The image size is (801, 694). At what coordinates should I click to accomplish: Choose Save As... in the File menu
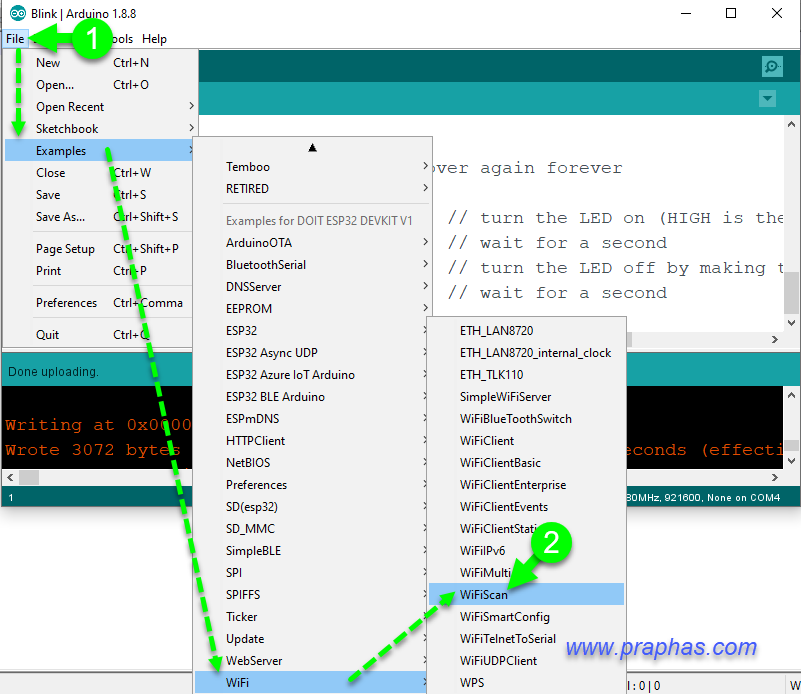(99, 217)
